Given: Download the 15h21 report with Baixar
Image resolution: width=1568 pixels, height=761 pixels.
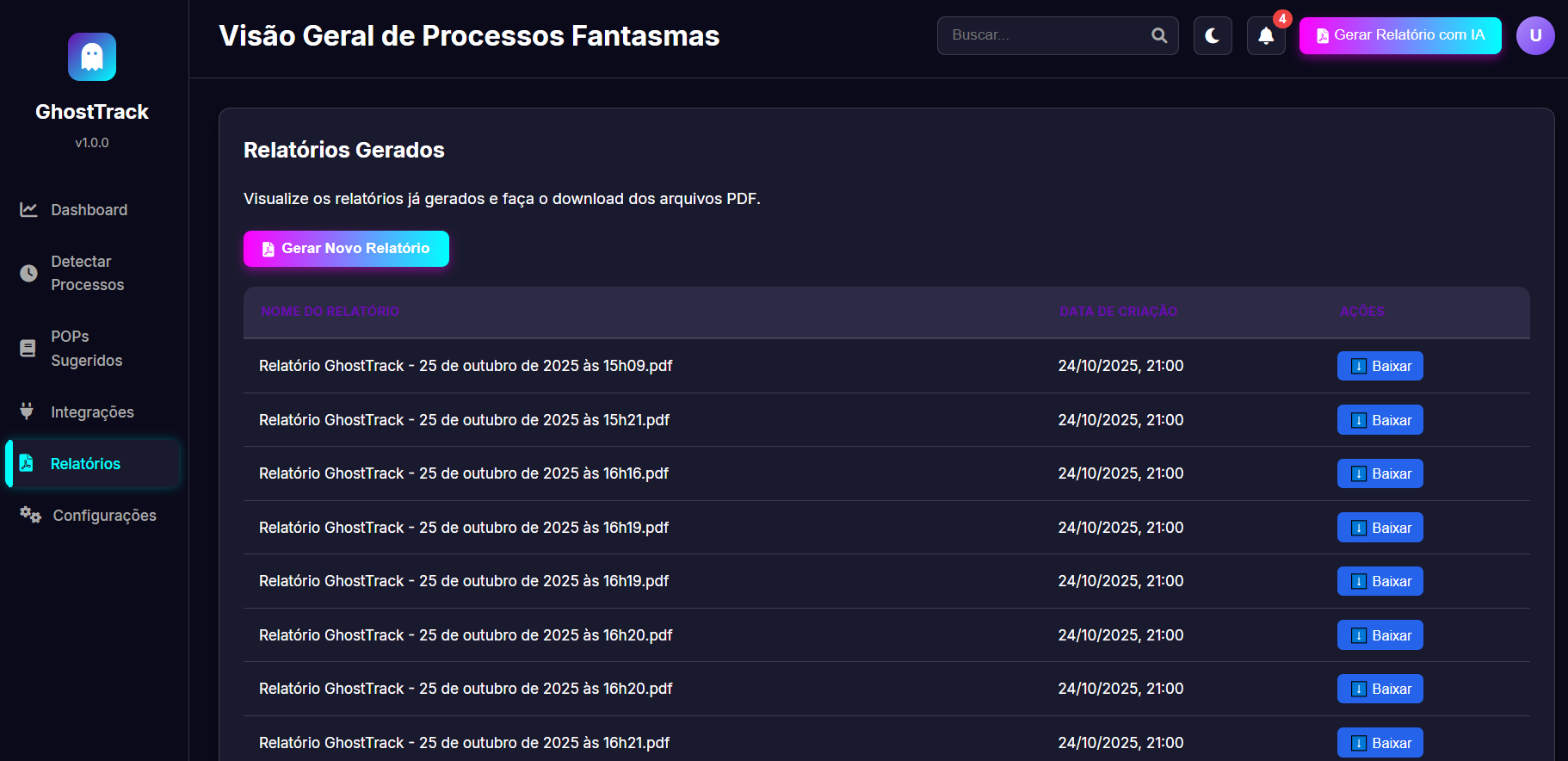Looking at the screenshot, I should 1380,420.
